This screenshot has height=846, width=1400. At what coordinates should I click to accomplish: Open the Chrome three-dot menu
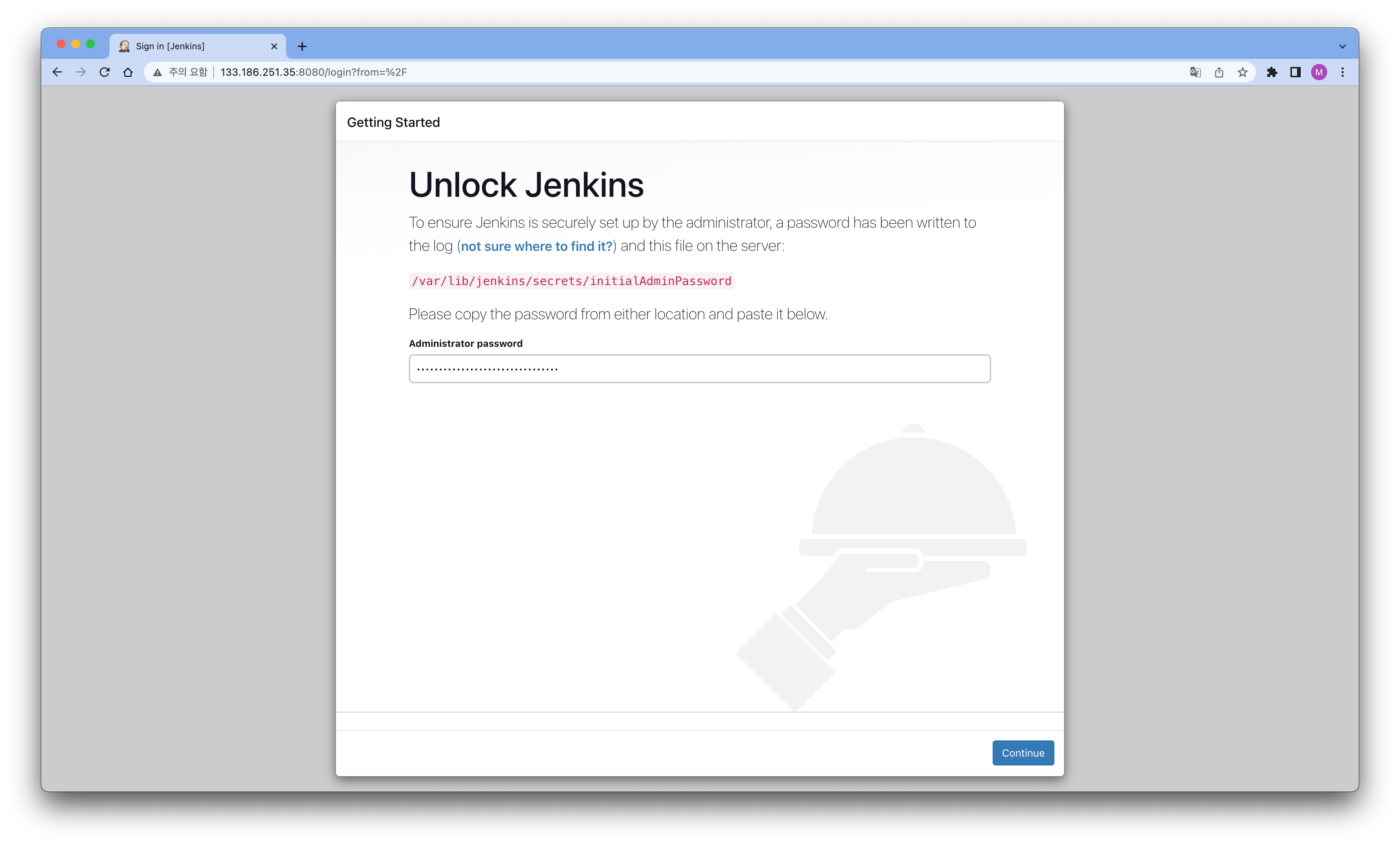click(x=1343, y=72)
